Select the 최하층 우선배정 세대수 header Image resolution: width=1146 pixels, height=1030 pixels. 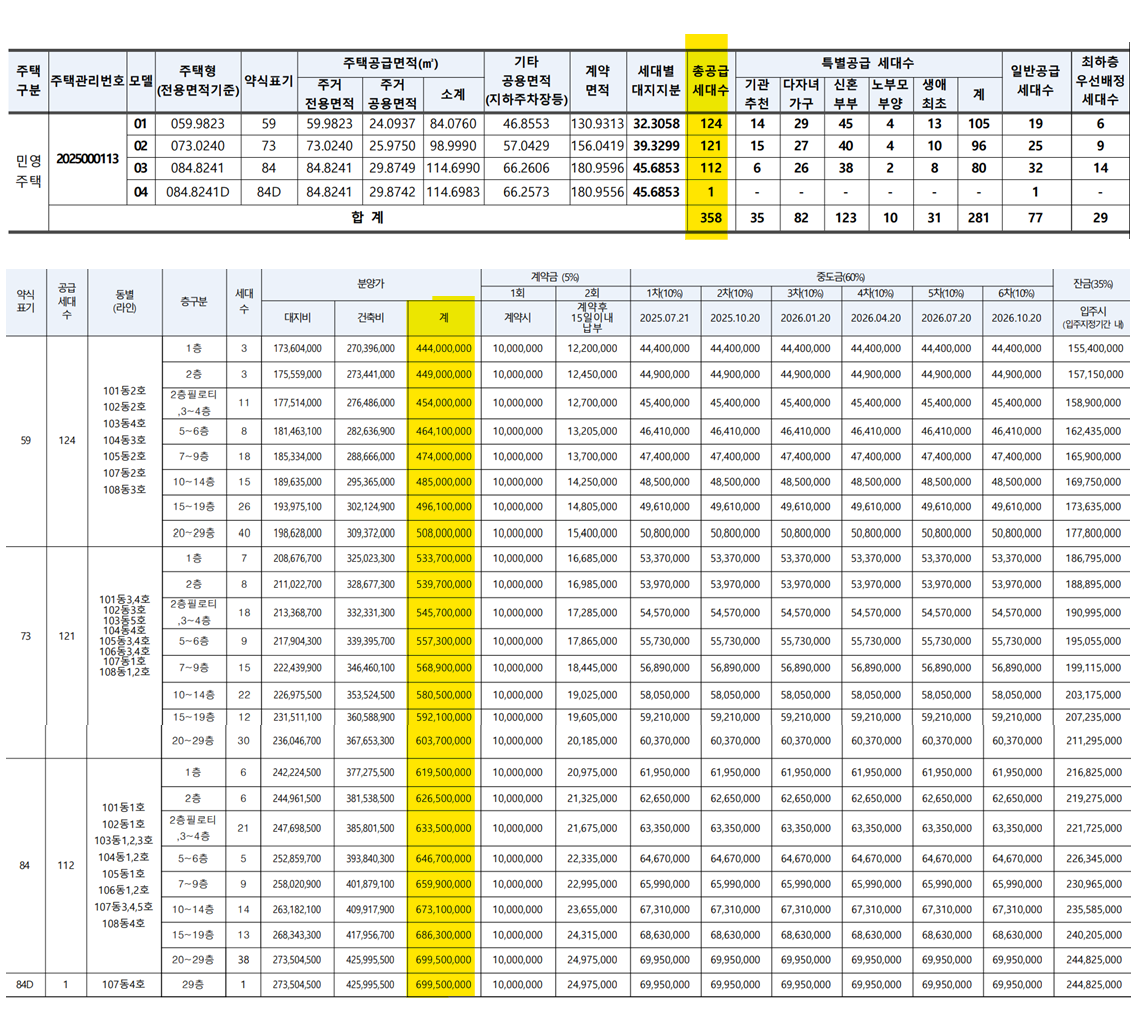1100,80
